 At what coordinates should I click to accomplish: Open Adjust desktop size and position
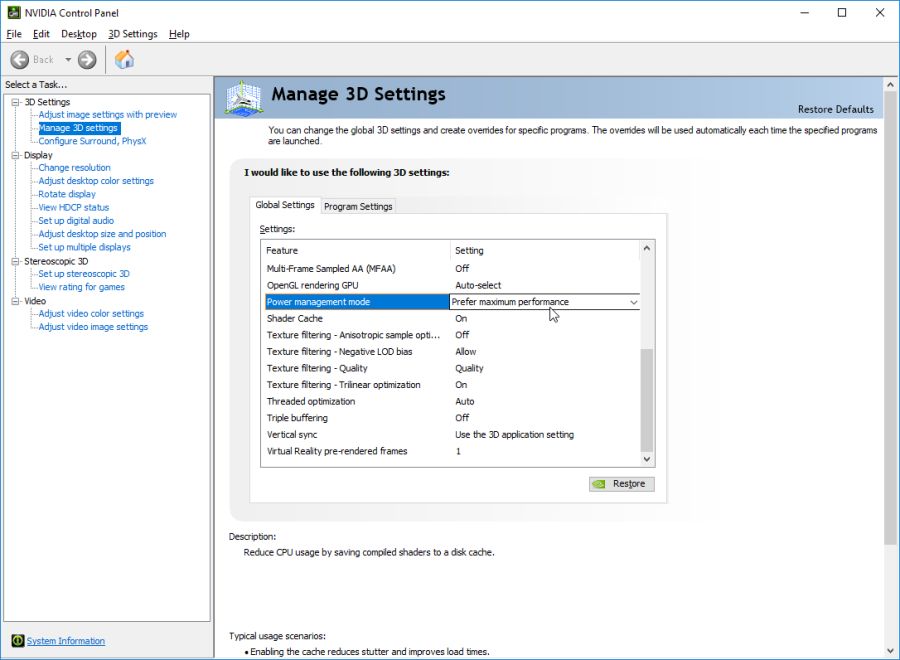point(102,234)
